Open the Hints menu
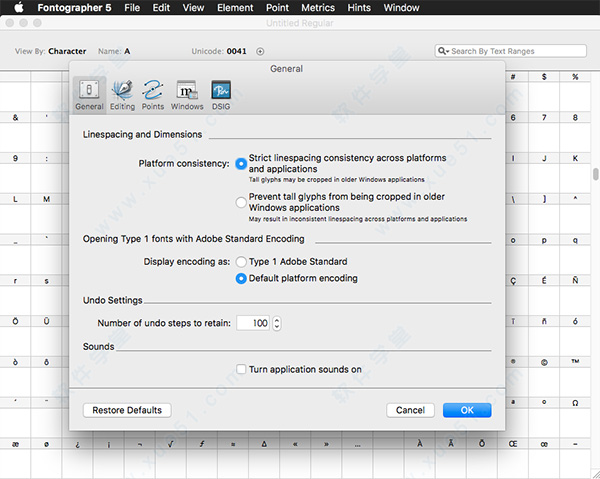600x479 pixels. [359, 8]
